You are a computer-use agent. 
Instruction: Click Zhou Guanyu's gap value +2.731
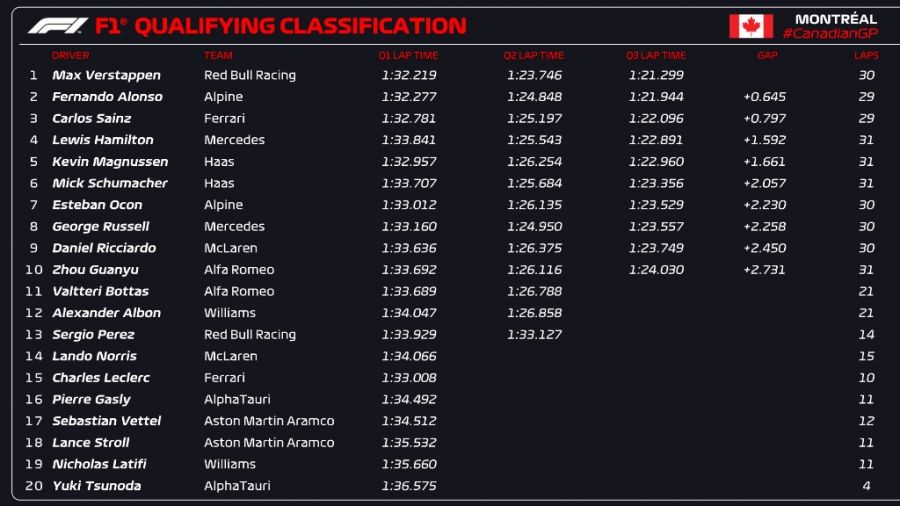[765, 270]
